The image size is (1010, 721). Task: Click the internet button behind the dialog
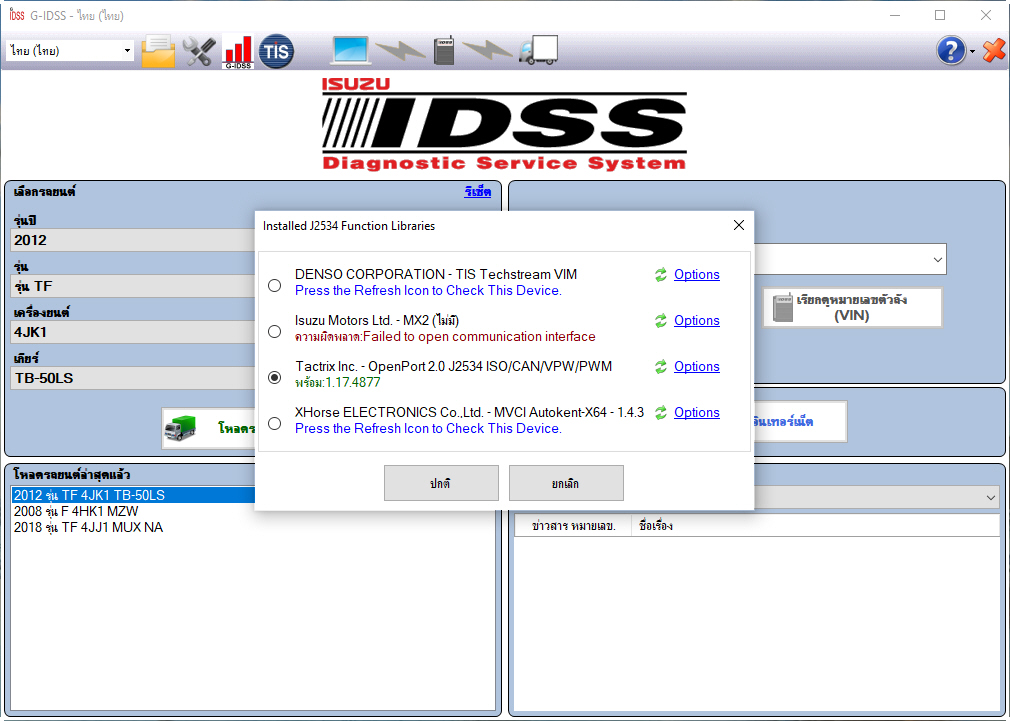click(799, 421)
